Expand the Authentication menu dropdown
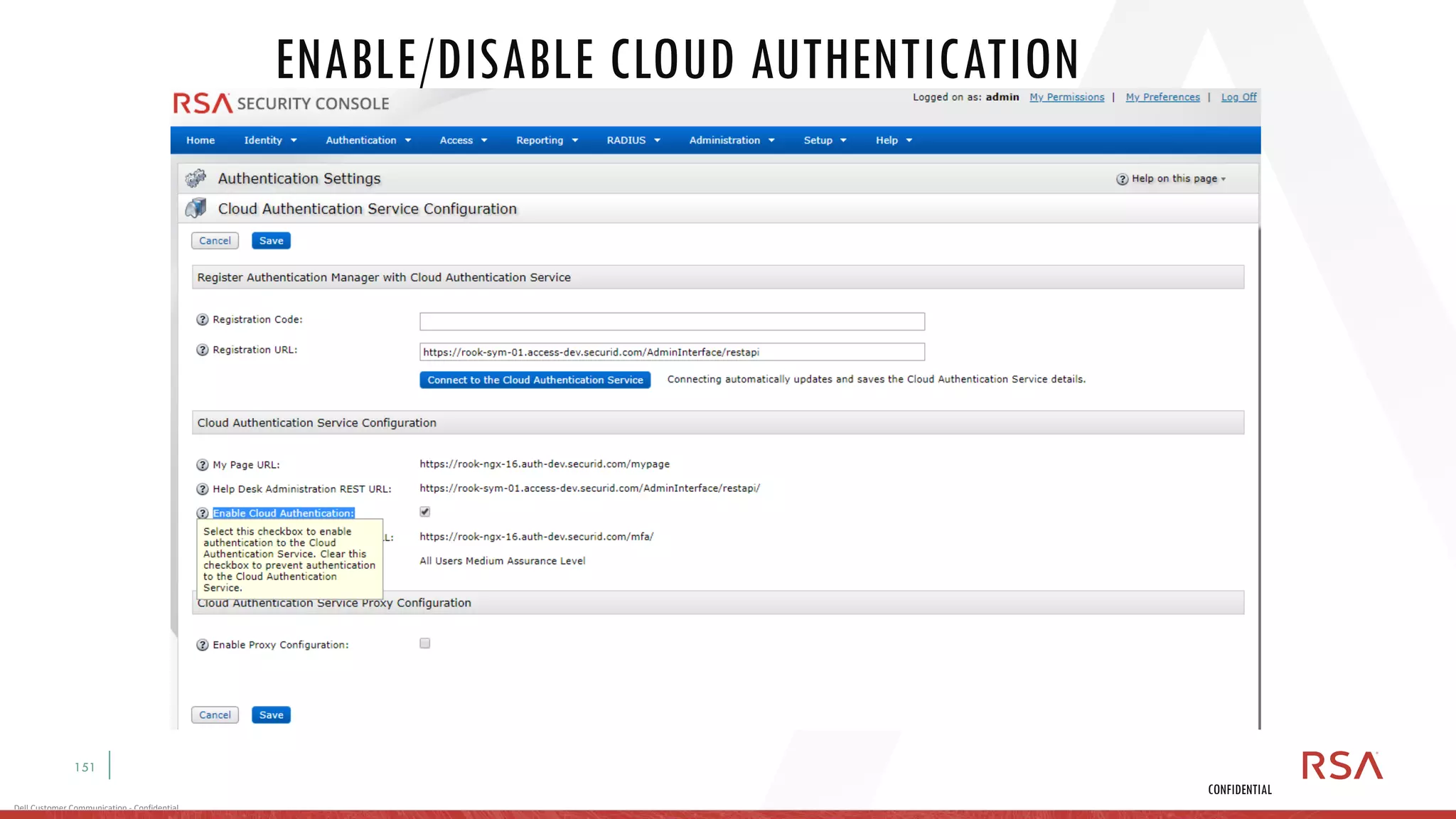 [x=368, y=141]
